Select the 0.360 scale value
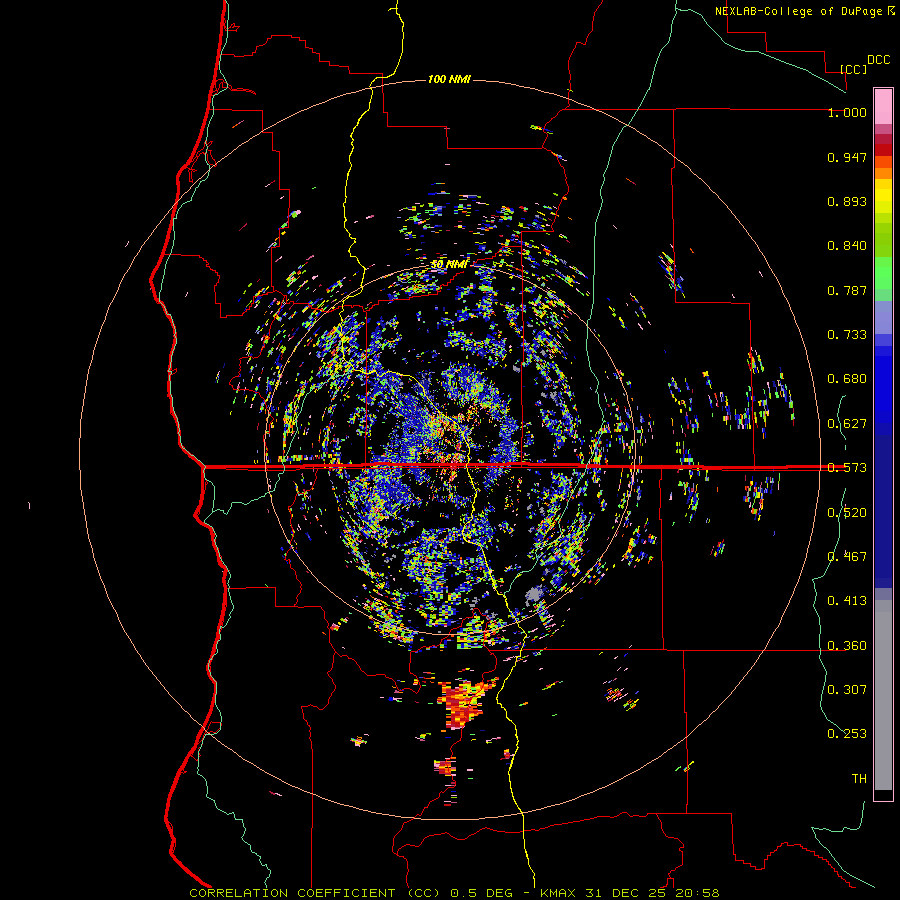Viewport: 900px width, 900px height. click(x=847, y=646)
